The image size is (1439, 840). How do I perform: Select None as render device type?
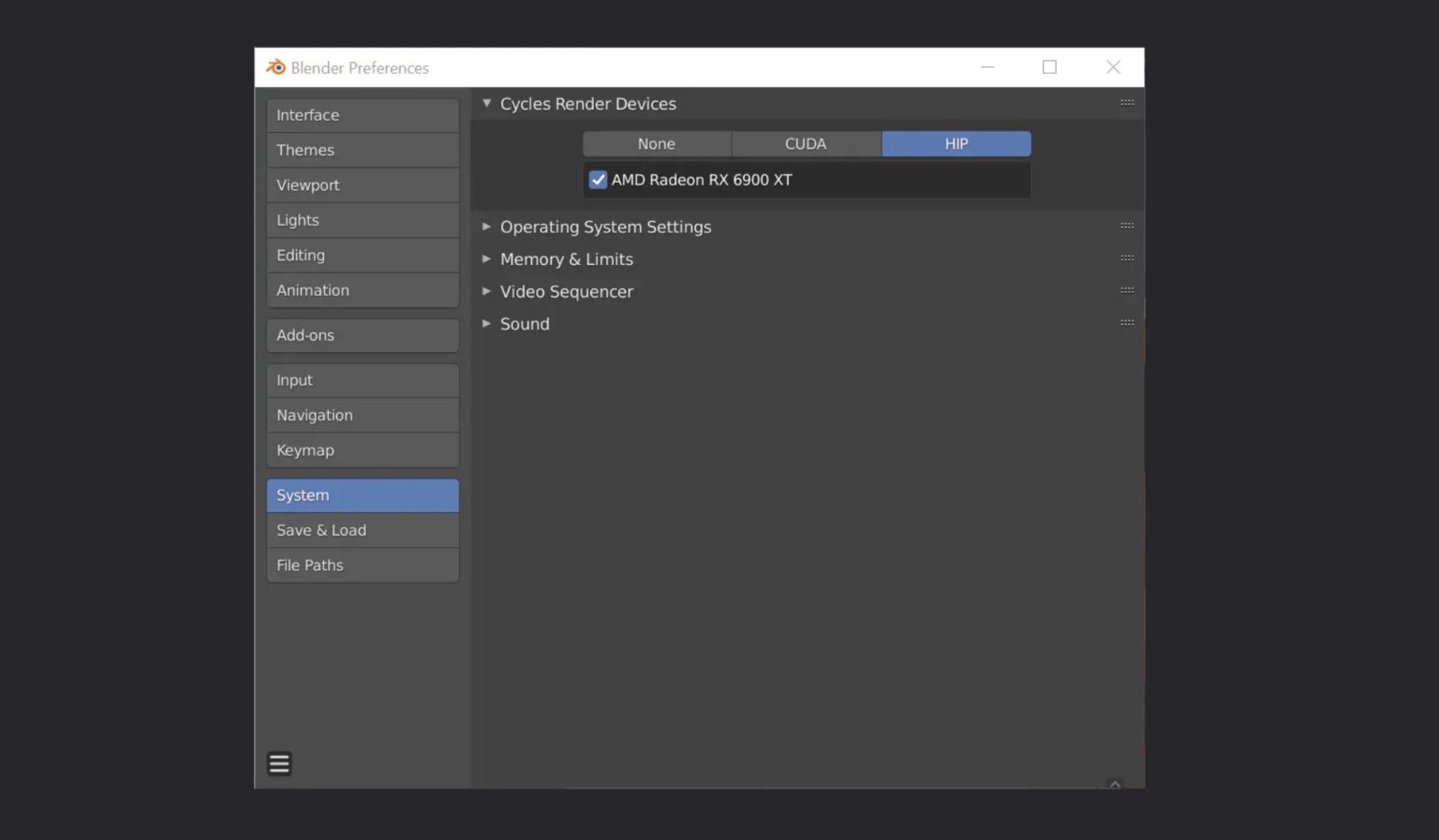click(x=656, y=143)
